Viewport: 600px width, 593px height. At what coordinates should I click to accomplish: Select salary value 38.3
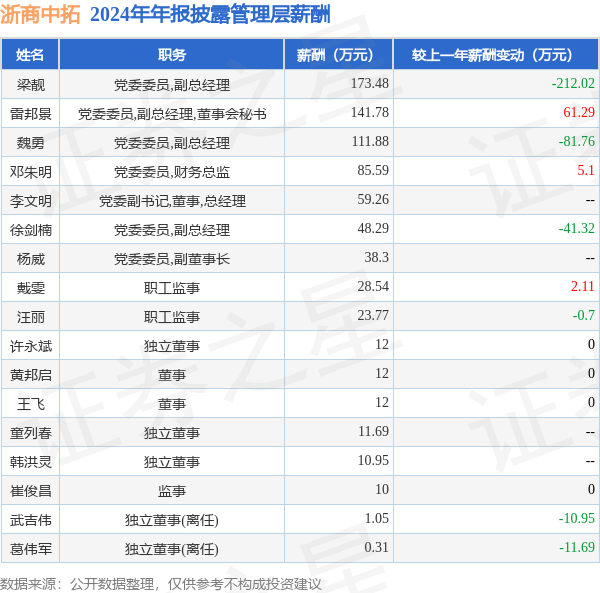tap(377, 257)
